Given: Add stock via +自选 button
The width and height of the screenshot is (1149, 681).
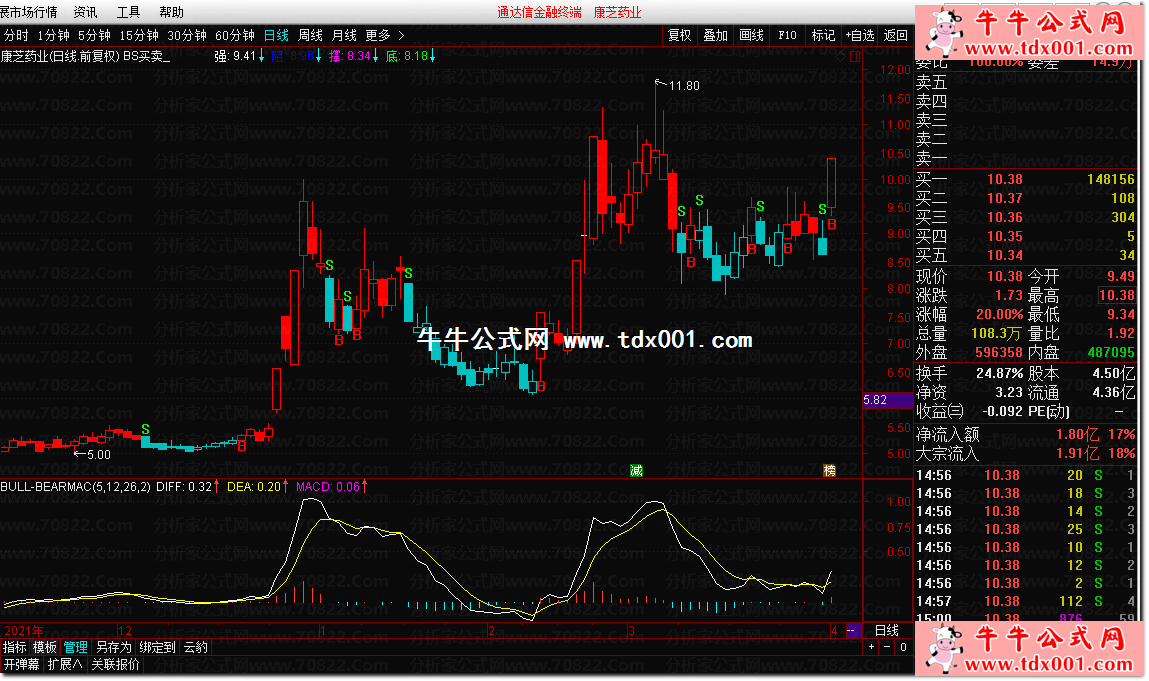Looking at the screenshot, I should coord(860,35).
